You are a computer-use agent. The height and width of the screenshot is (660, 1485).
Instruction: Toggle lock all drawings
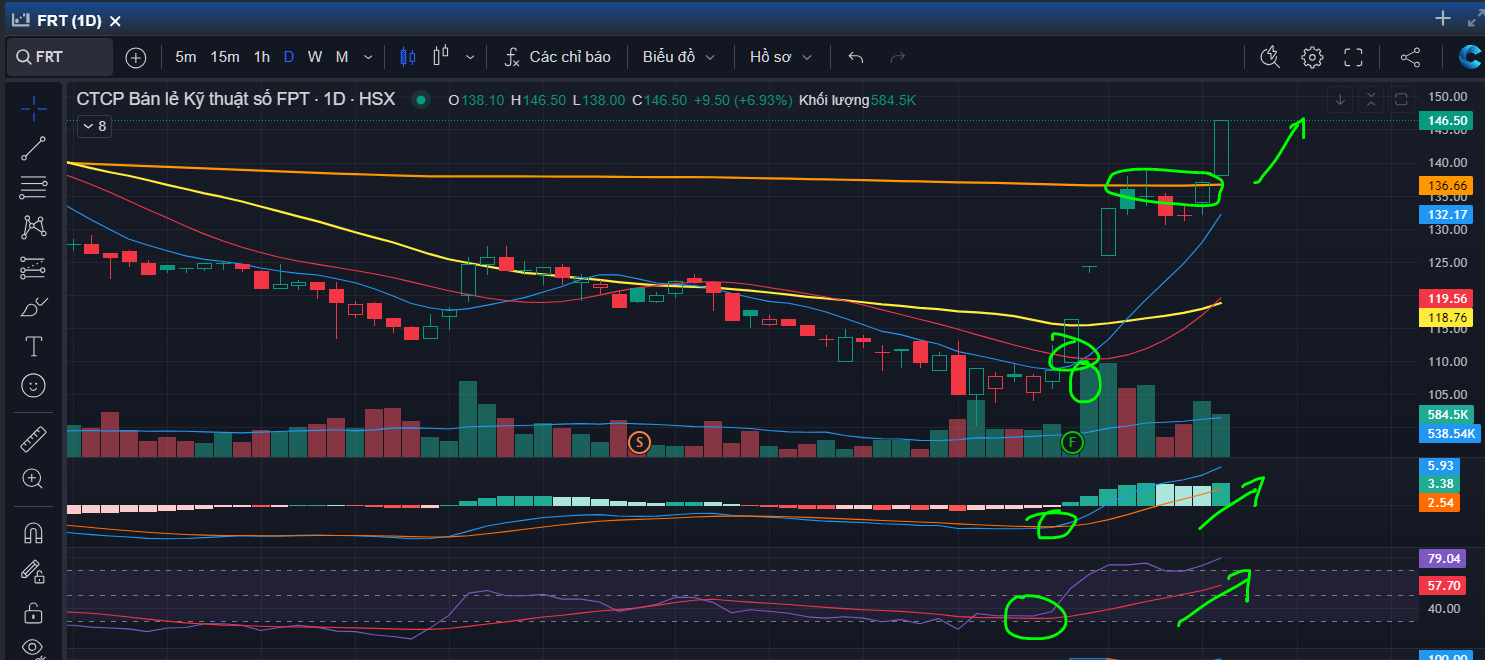[x=34, y=612]
